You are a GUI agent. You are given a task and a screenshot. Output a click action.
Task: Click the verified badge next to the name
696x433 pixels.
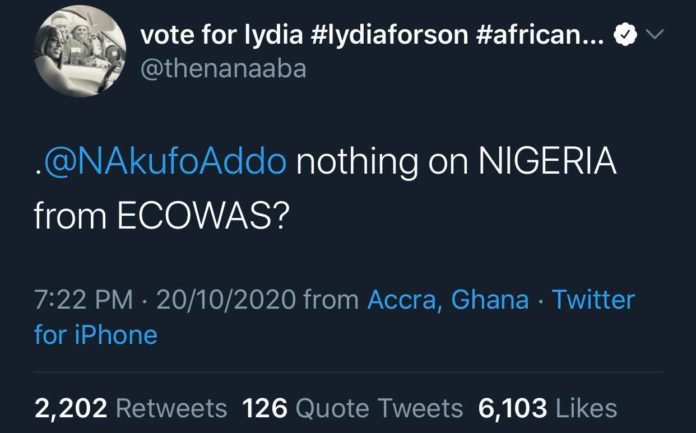click(625, 35)
